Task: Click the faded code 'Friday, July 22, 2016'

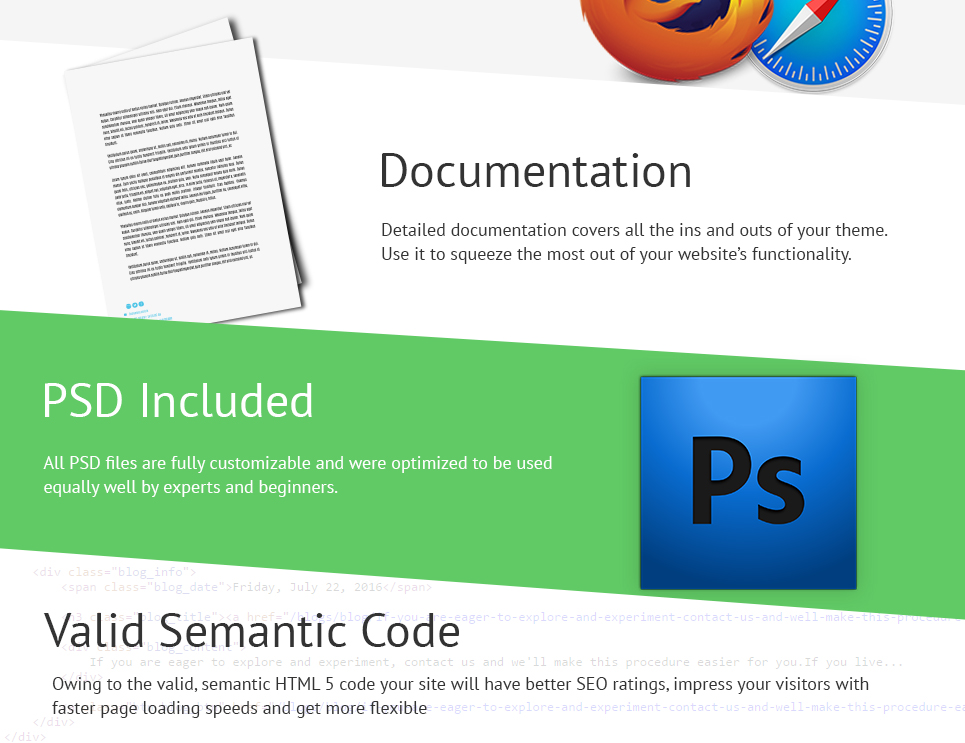Action: pos(308,587)
